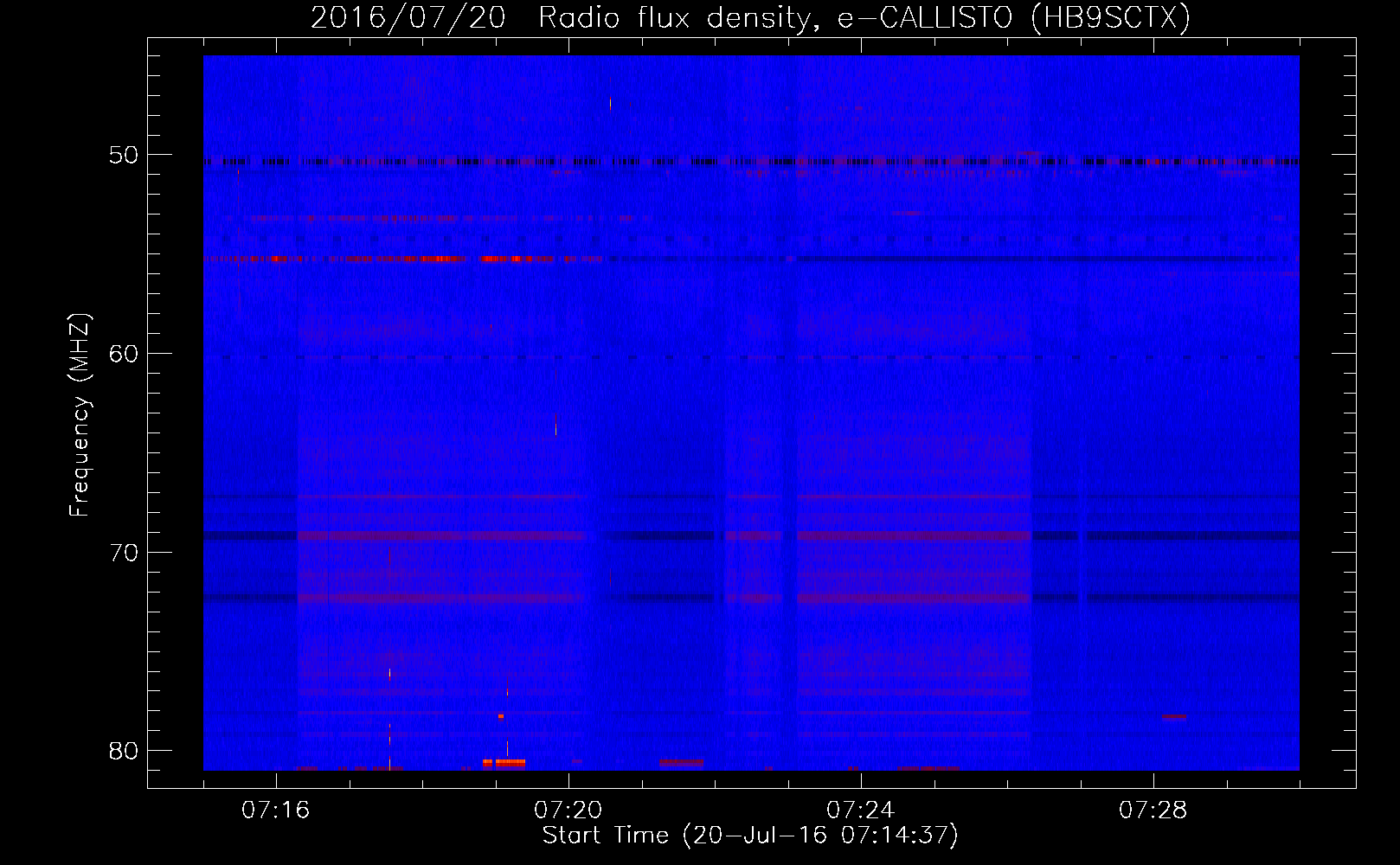Click the 07:20 time tick label
This screenshot has height=865, width=1400.
coord(568,811)
